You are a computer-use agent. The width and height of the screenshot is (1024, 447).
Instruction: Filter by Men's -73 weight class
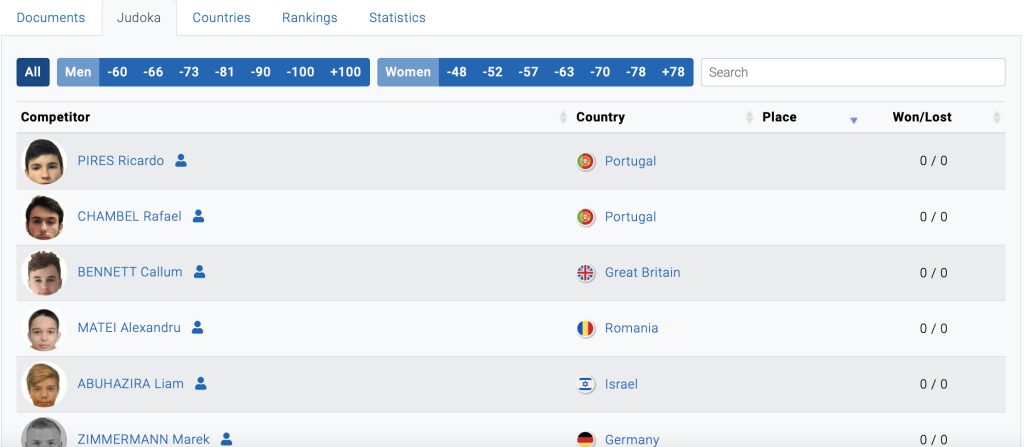click(189, 72)
